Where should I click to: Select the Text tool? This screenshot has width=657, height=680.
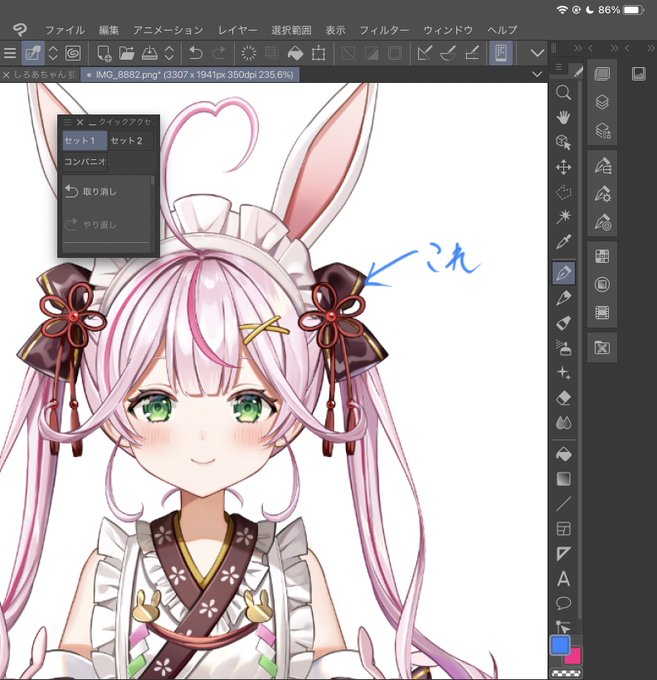[563, 579]
